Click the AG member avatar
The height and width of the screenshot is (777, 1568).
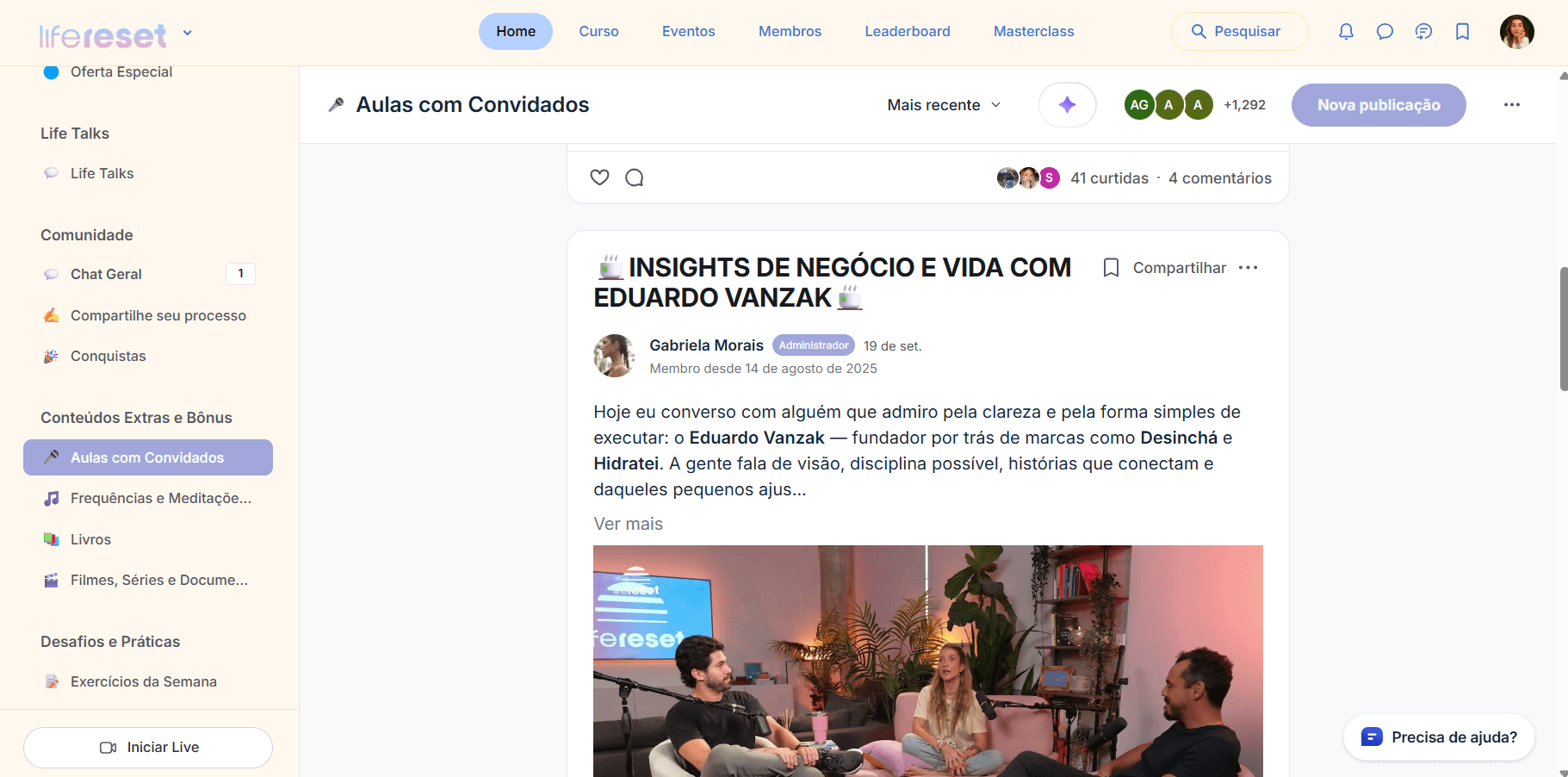pyautogui.click(x=1139, y=105)
